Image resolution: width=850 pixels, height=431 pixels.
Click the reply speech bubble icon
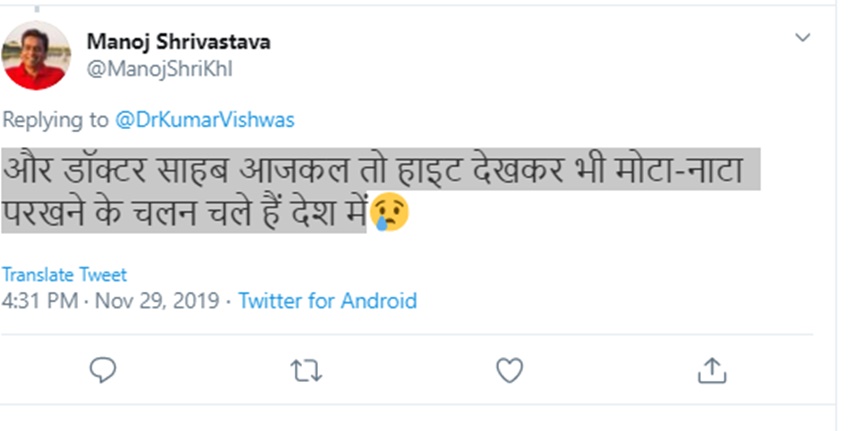click(103, 371)
